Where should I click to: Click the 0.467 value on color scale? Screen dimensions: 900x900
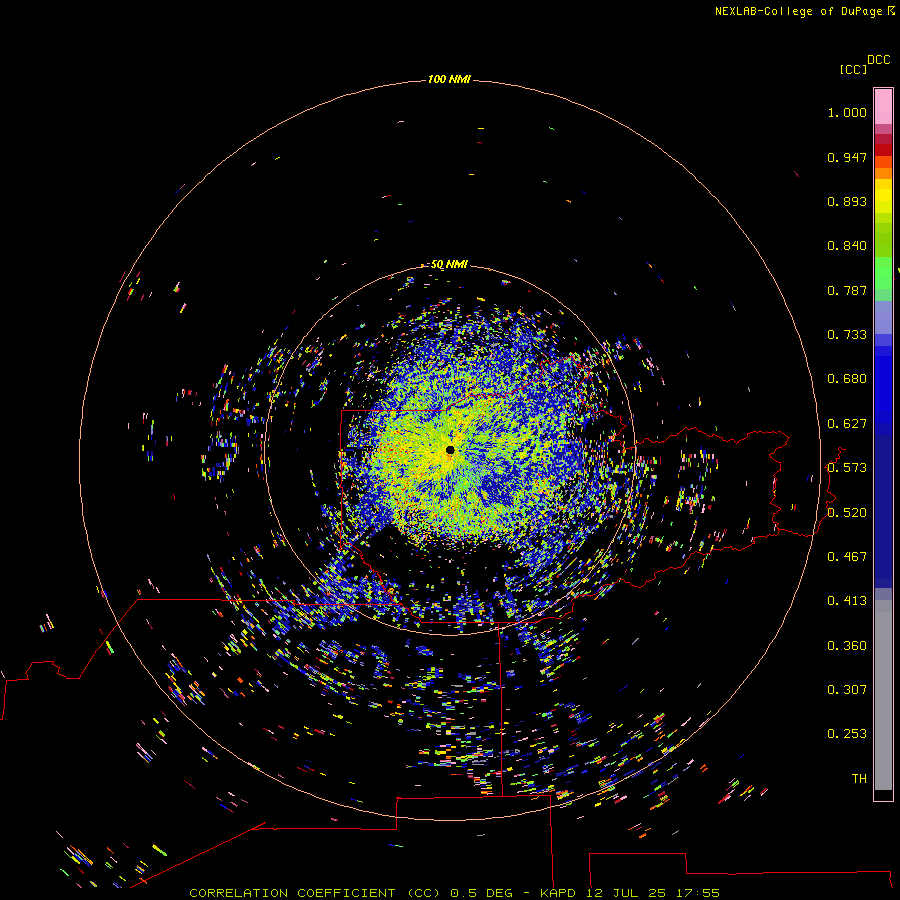coord(847,557)
